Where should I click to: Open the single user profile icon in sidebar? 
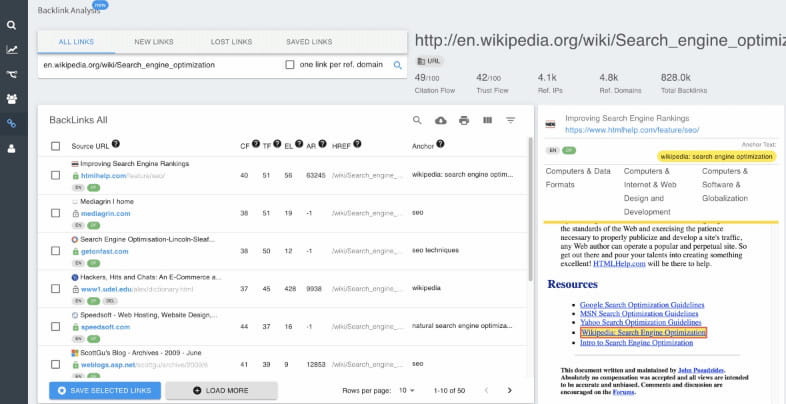coord(11,148)
